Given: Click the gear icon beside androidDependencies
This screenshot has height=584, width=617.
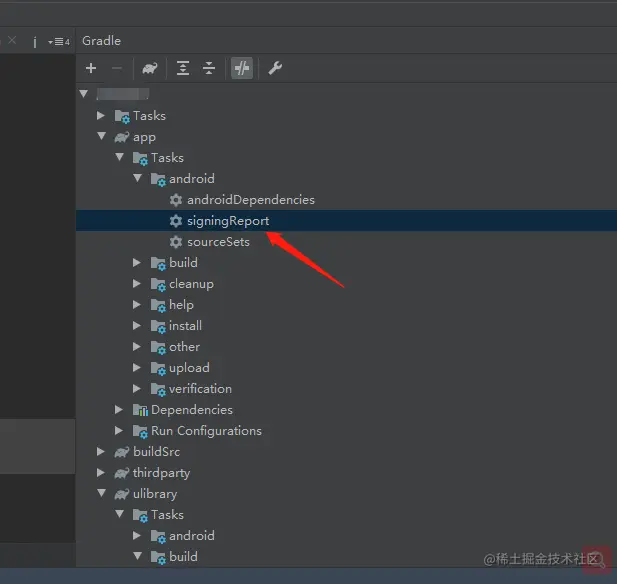Looking at the screenshot, I should point(176,200).
